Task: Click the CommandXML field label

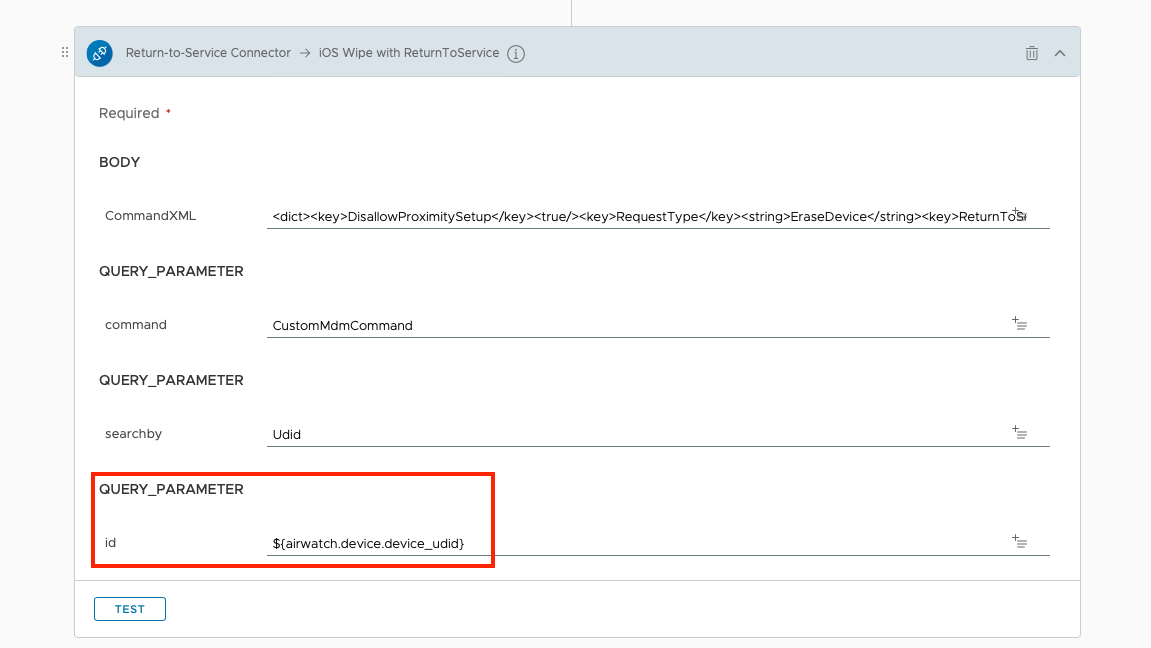Action: tap(151, 216)
